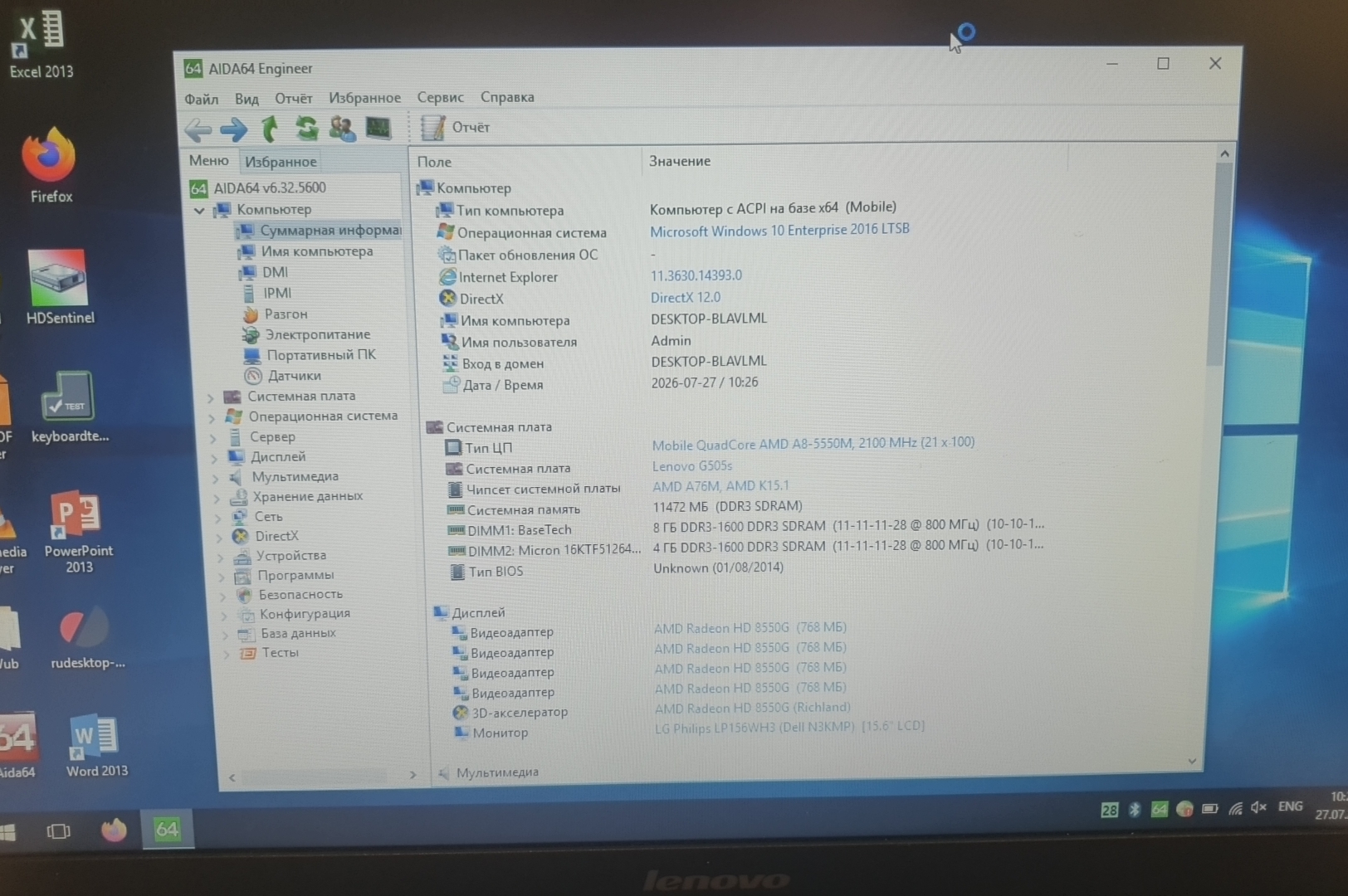The height and width of the screenshot is (896, 1348).
Task: Click the Forward arrow in AIDA64 toolbar
Action: point(233,129)
